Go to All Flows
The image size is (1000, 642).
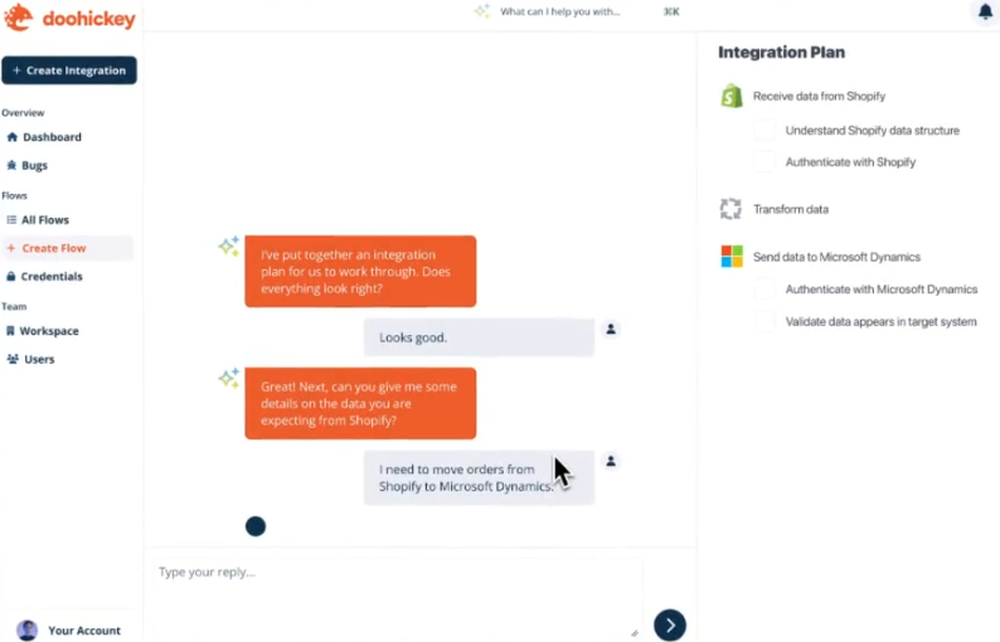pos(68,220)
